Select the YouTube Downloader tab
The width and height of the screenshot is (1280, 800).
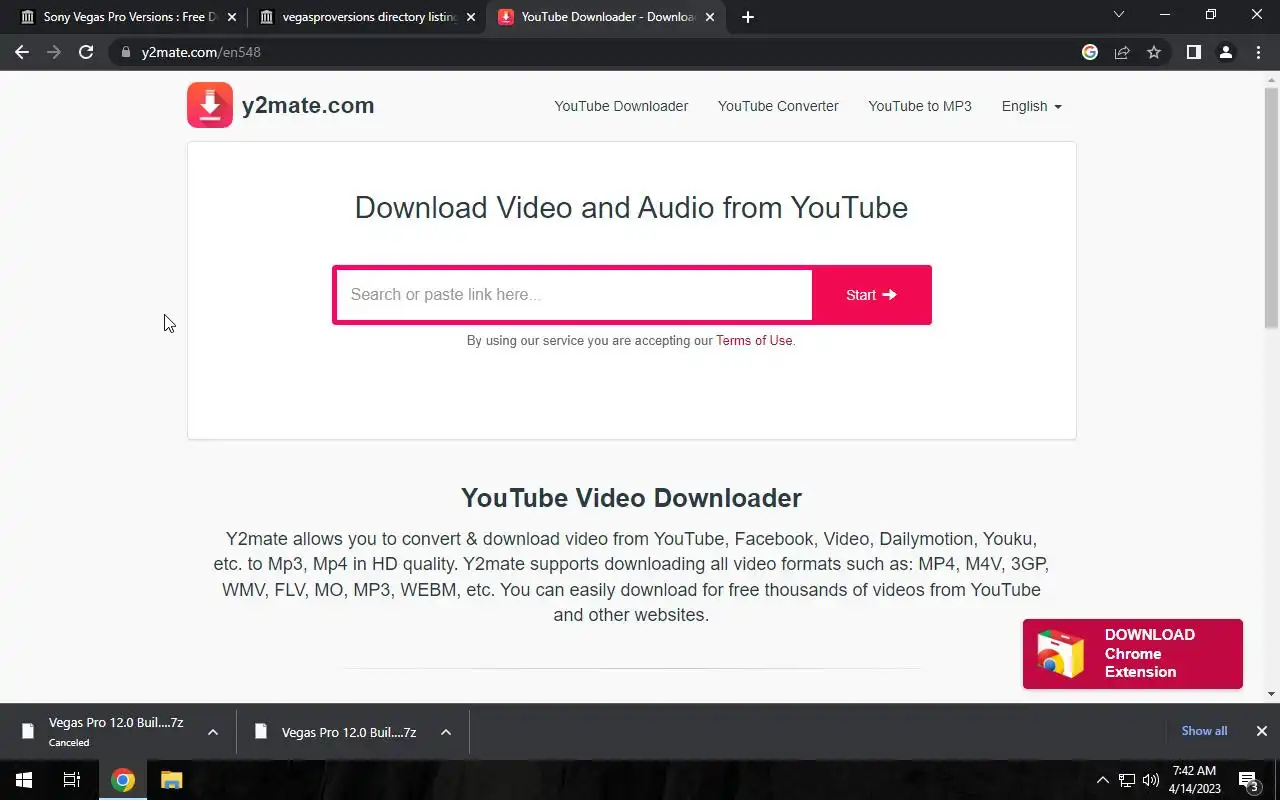(605, 17)
